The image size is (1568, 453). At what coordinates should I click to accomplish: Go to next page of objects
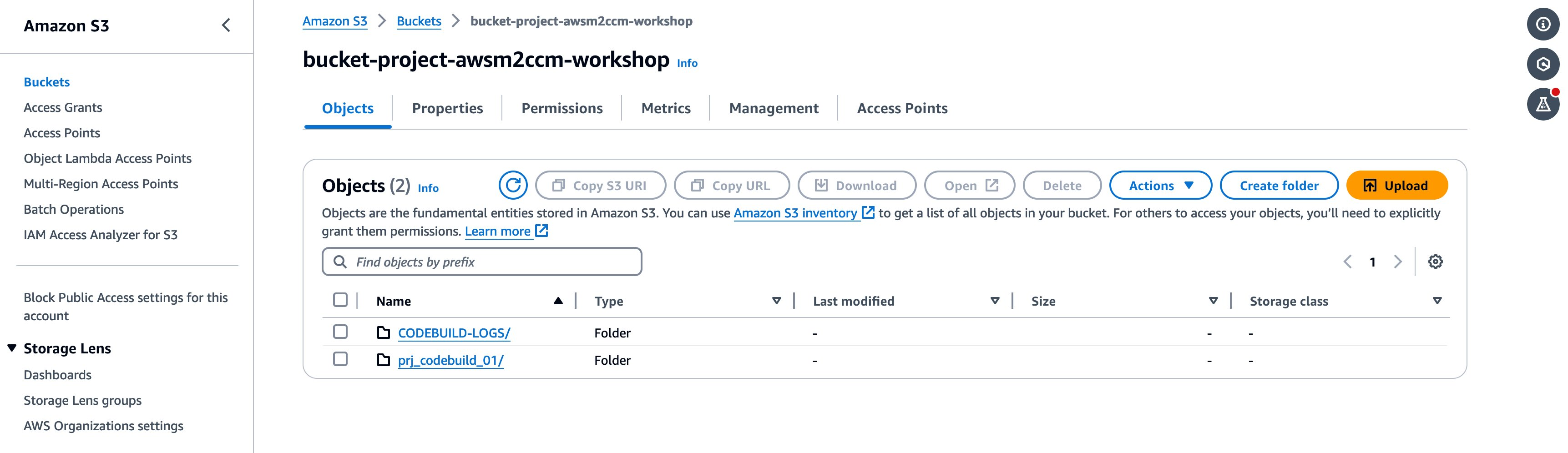click(x=1397, y=262)
